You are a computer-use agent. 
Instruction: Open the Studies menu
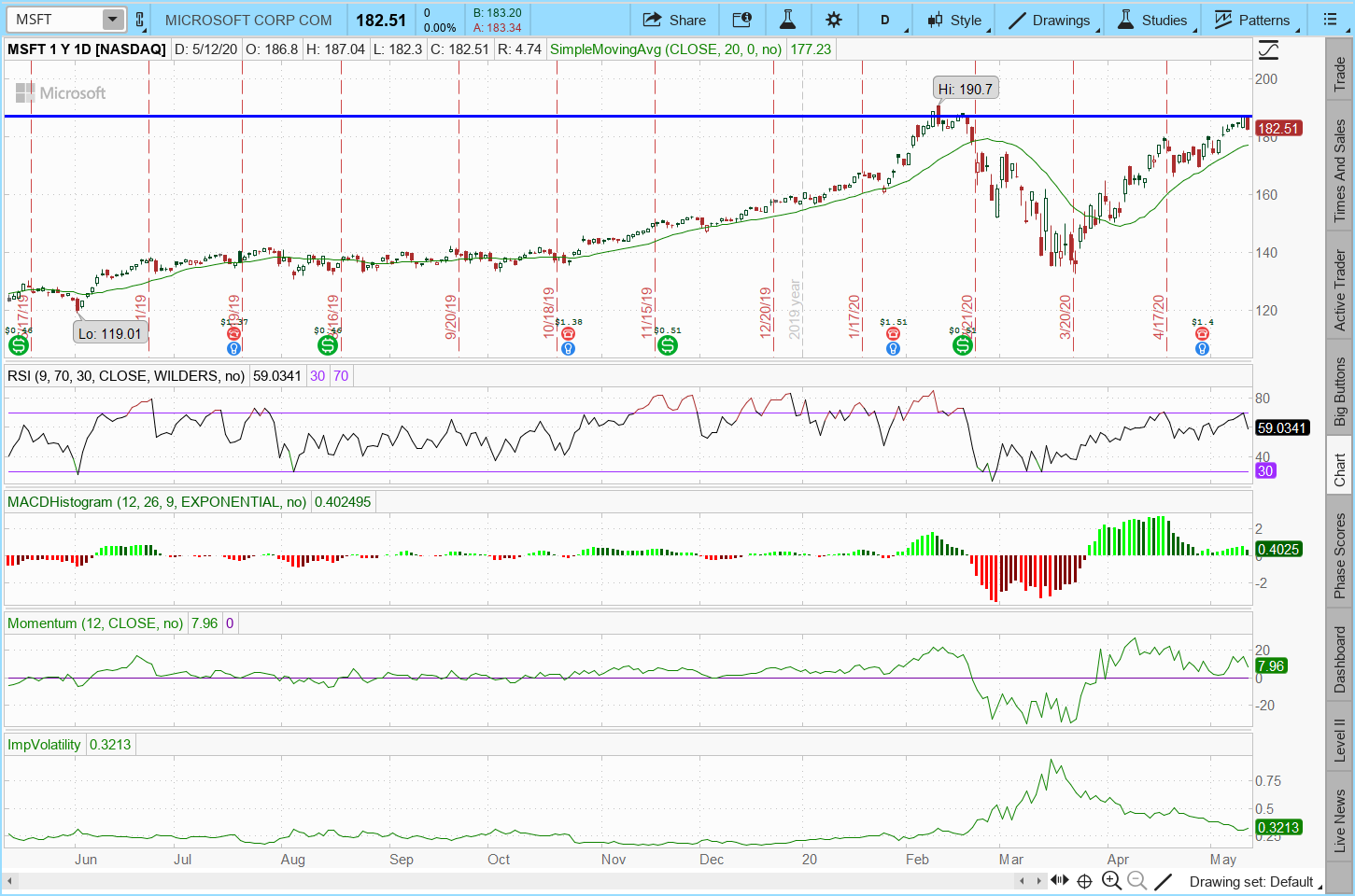click(1152, 20)
